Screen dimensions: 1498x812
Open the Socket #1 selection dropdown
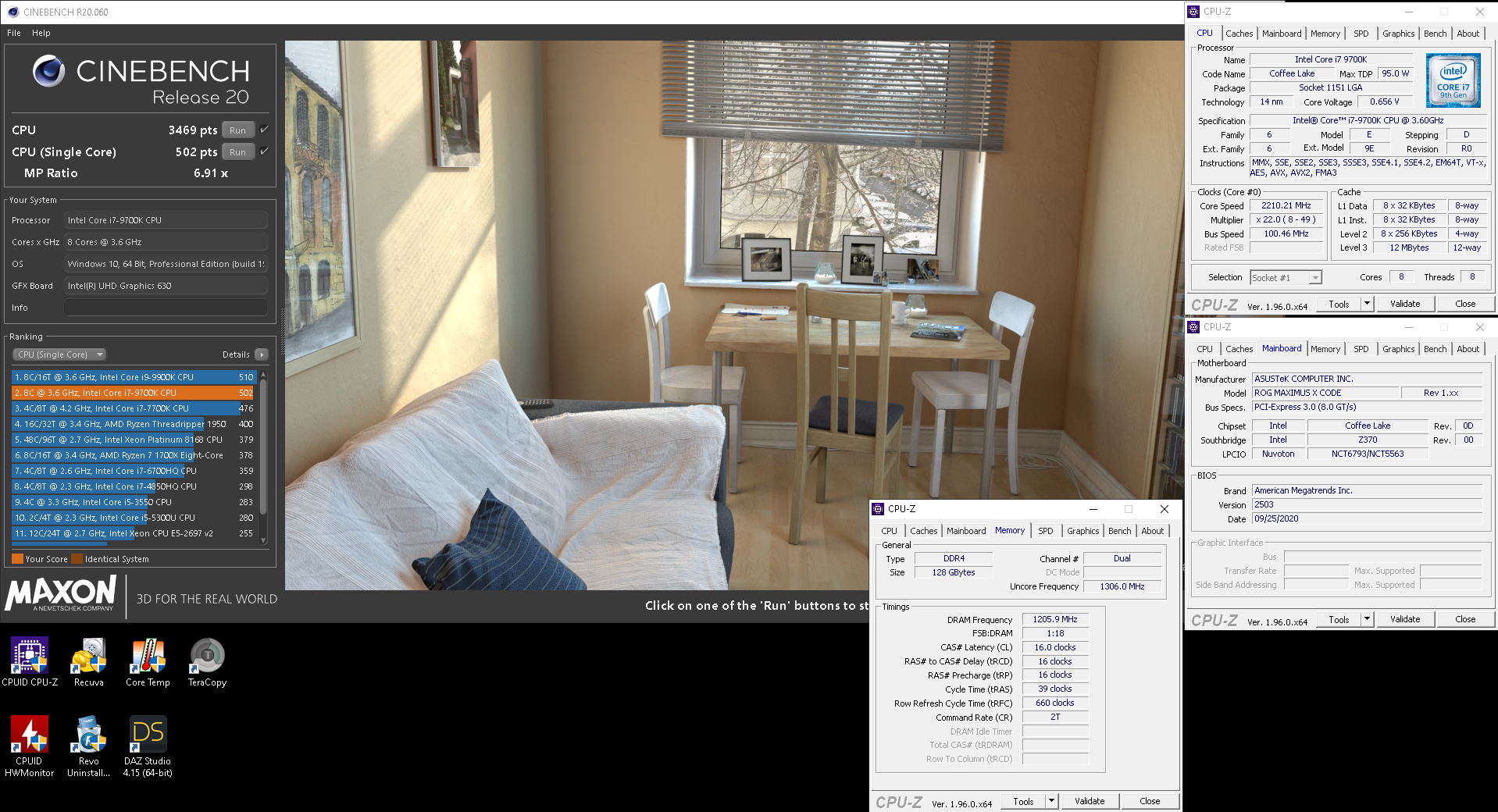pyautogui.click(x=1286, y=277)
